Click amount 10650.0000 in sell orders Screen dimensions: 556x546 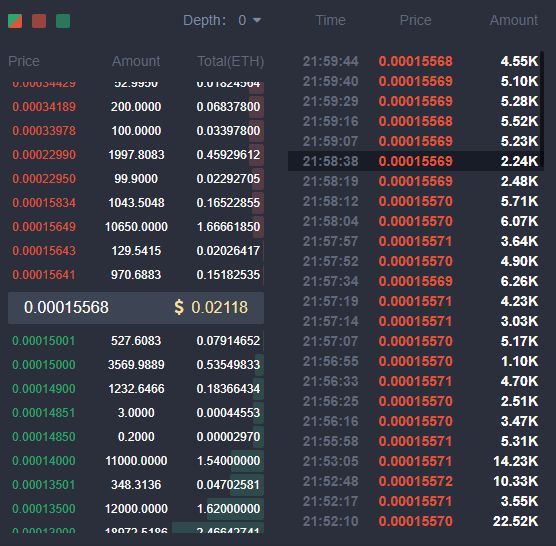(x=136, y=227)
